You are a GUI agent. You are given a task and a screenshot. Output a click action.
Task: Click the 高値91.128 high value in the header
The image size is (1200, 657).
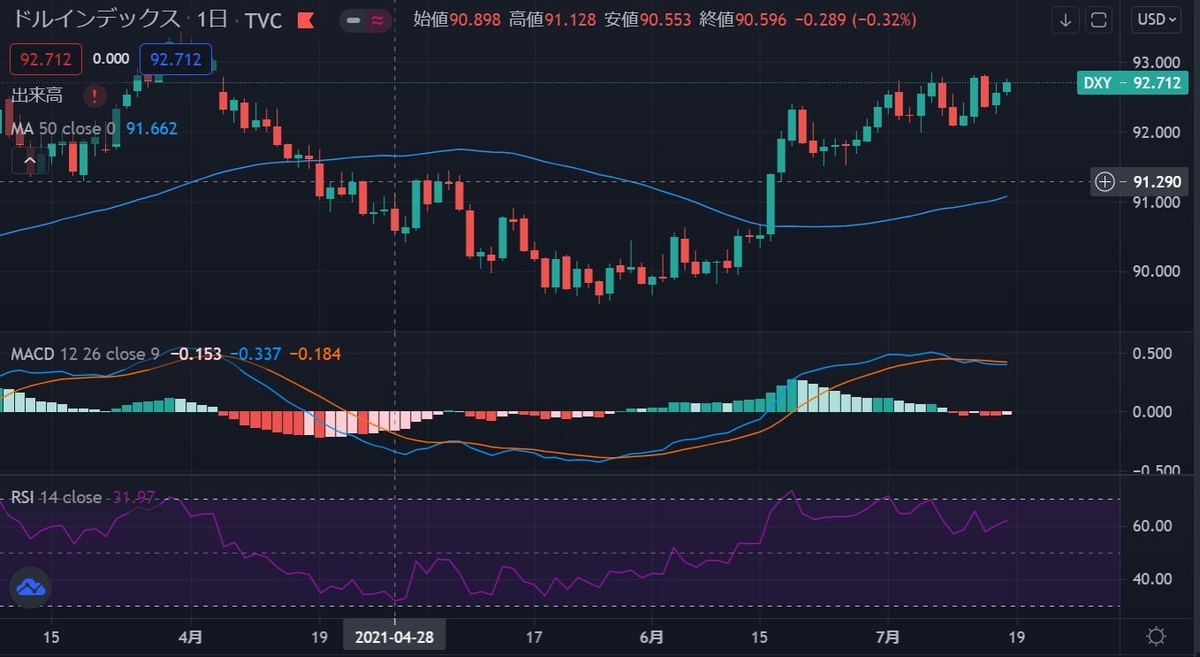[x=554, y=19]
